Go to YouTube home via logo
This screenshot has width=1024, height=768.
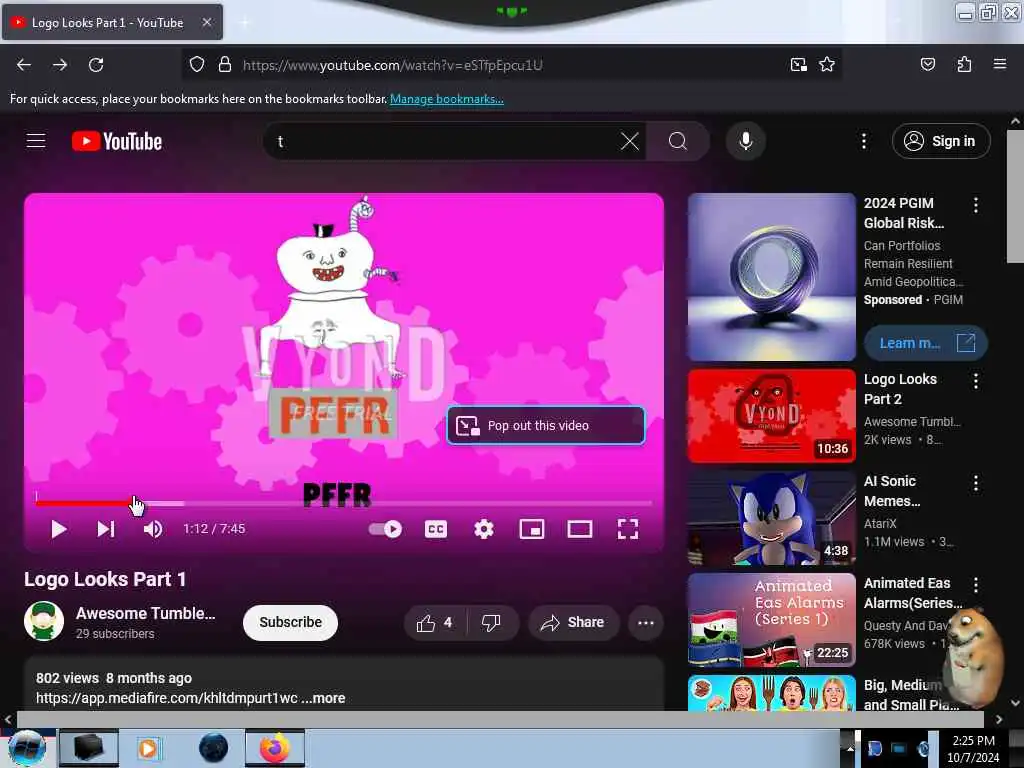pyautogui.click(x=117, y=141)
